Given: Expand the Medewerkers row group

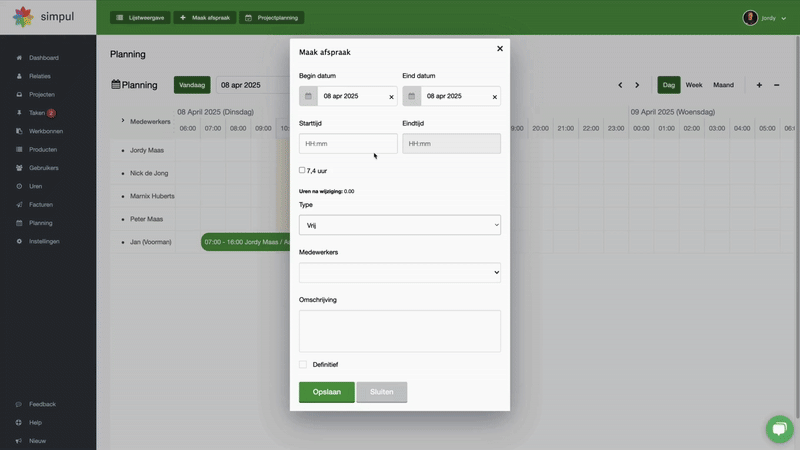Looking at the screenshot, I should click(x=122, y=121).
